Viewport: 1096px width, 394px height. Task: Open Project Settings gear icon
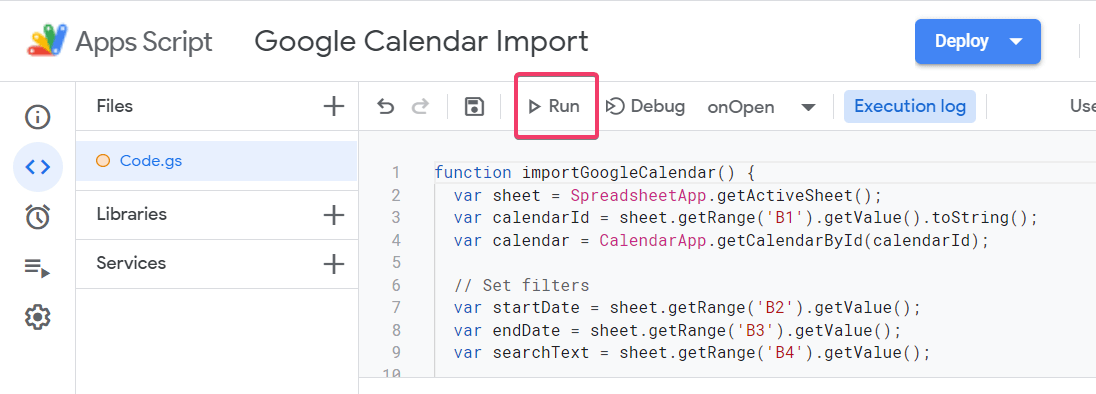point(38,317)
